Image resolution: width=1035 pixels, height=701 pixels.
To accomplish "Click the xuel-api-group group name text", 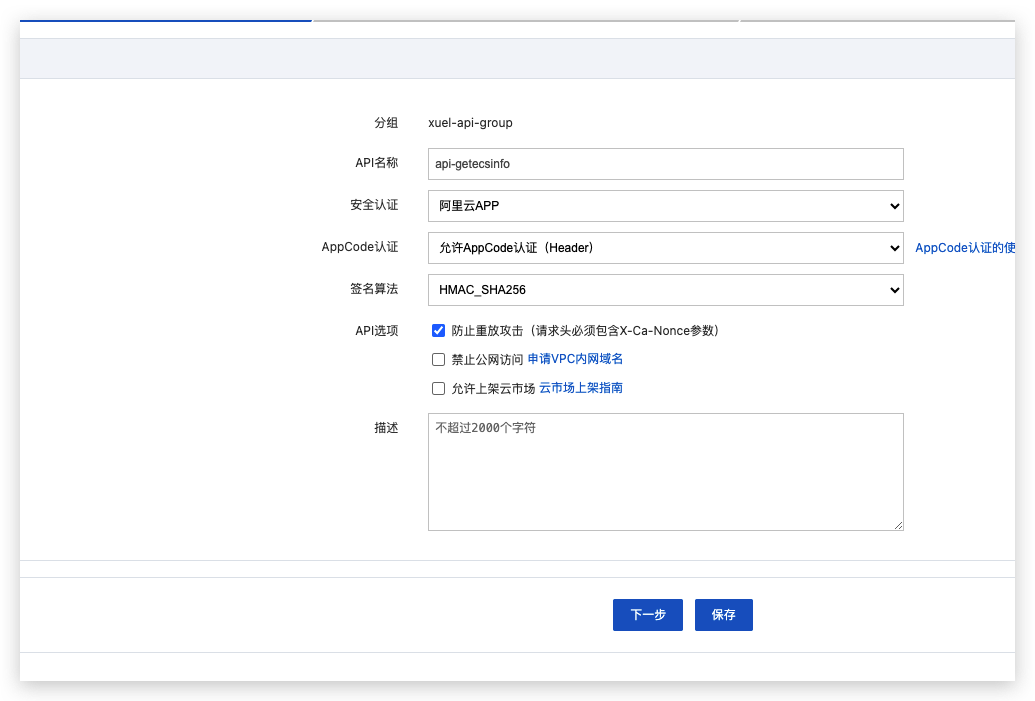I will (470, 123).
